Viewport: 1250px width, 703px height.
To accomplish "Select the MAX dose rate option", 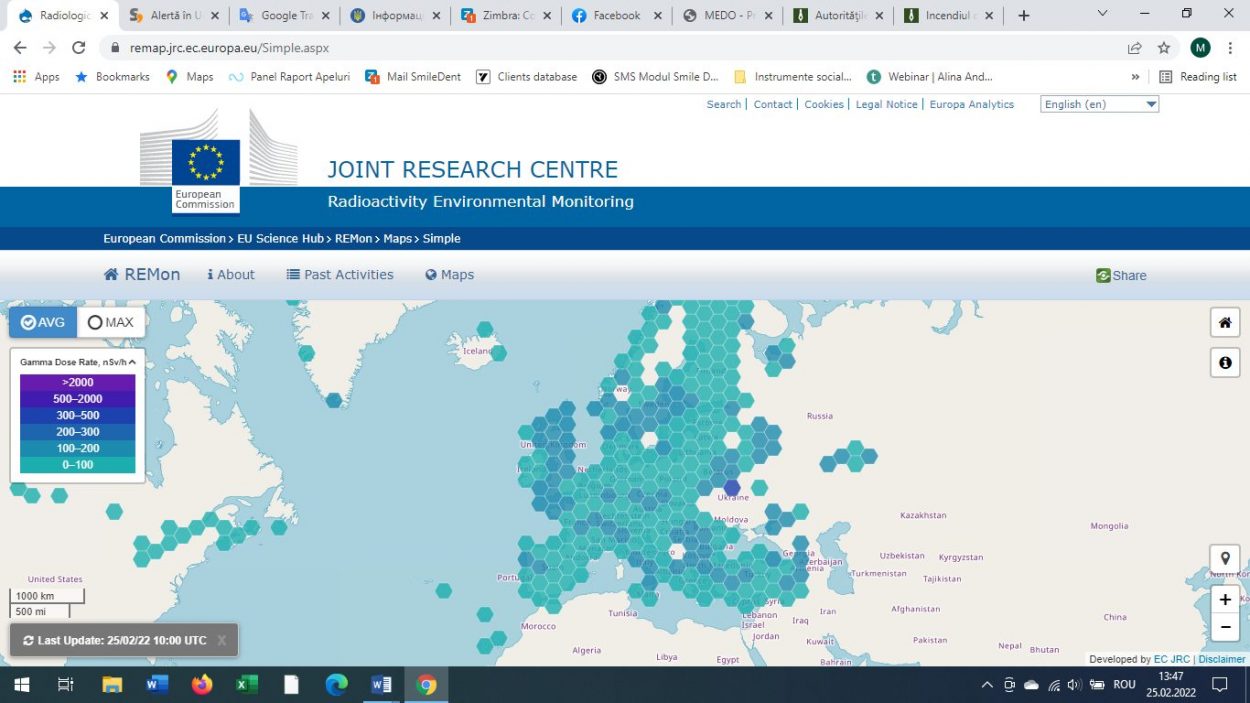I will [111, 322].
